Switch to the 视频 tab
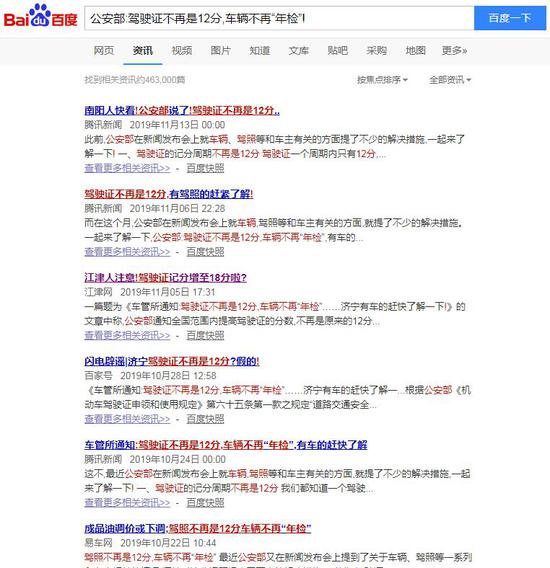The height and width of the screenshot is (568, 550). (182, 50)
